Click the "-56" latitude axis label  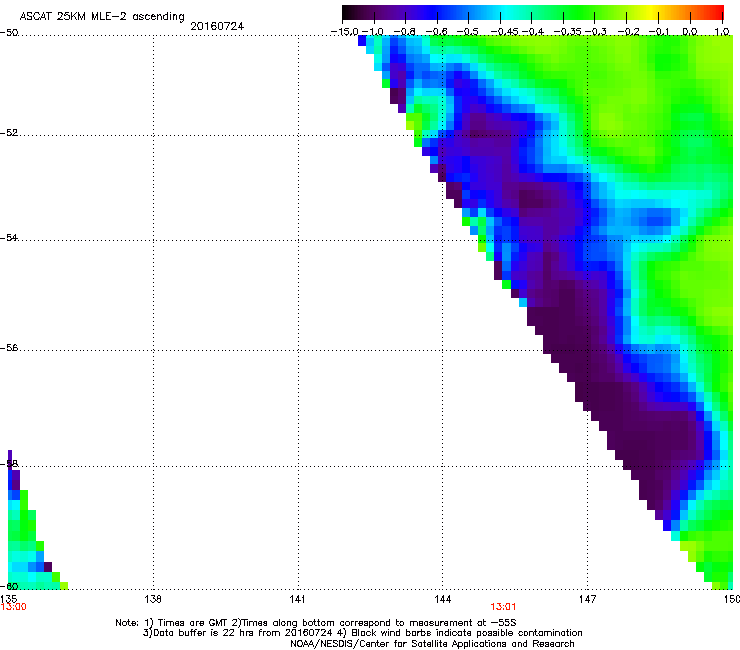[x=9, y=348]
